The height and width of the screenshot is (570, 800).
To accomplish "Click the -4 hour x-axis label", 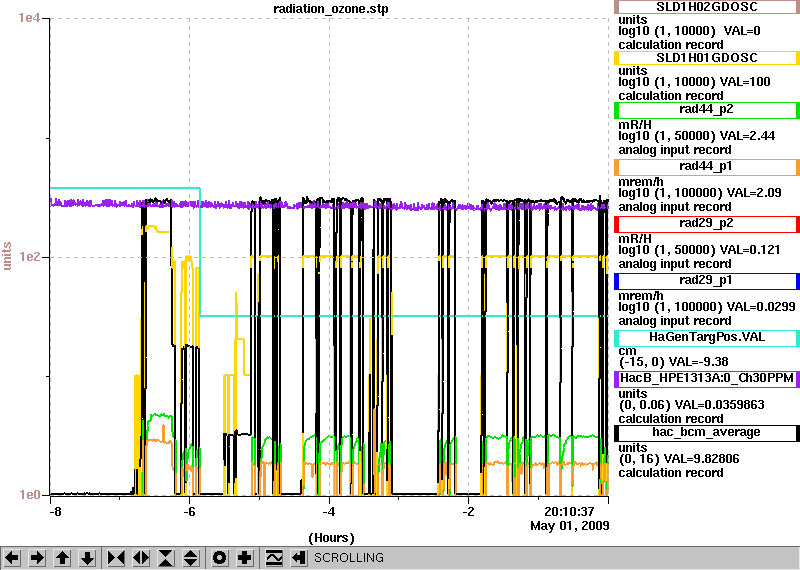I will [329, 511].
